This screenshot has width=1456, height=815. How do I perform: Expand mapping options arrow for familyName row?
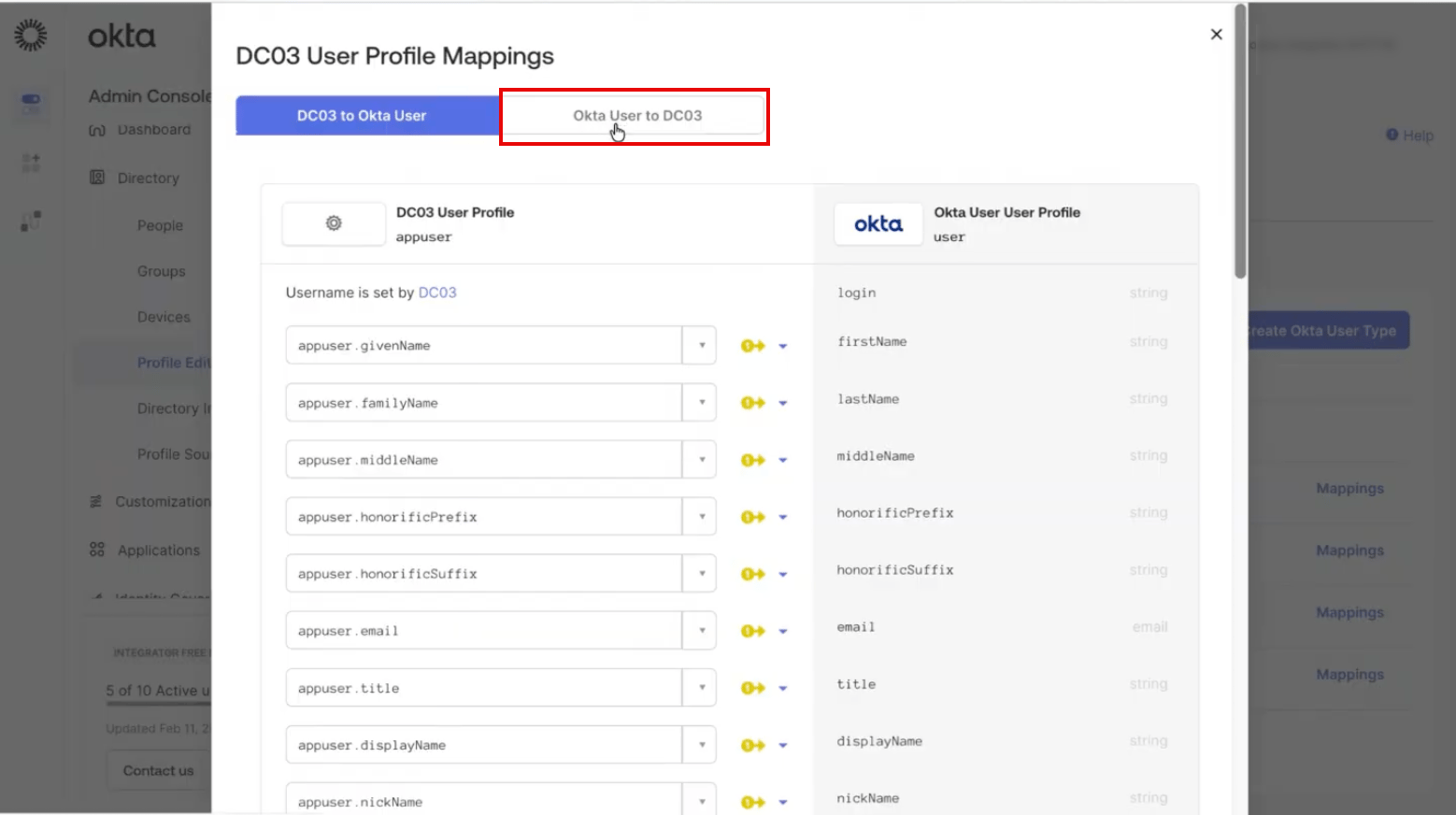pyautogui.click(x=783, y=404)
